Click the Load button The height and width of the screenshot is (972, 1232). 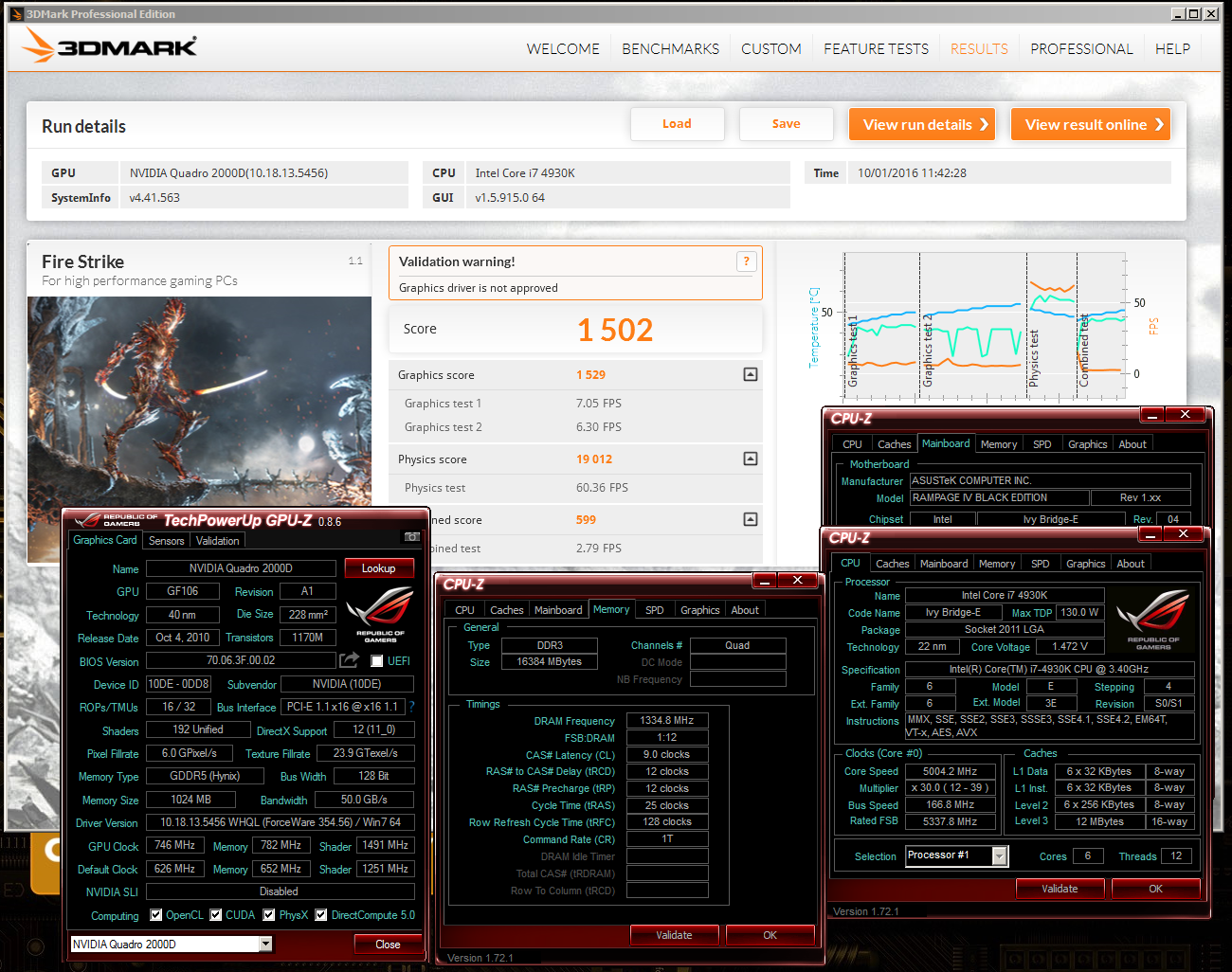point(678,124)
